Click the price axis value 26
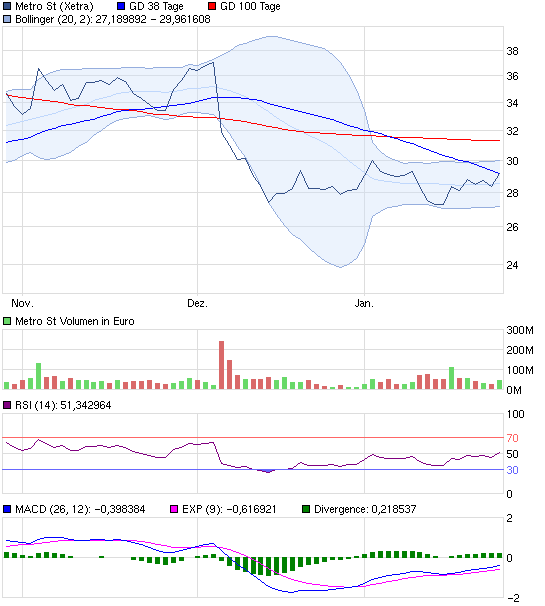Viewport: 545px width, 606px height. [x=512, y=227]
